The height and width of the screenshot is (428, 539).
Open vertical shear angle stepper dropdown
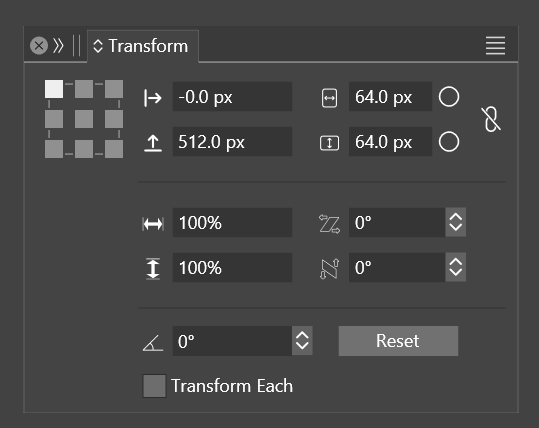[455, 267]
